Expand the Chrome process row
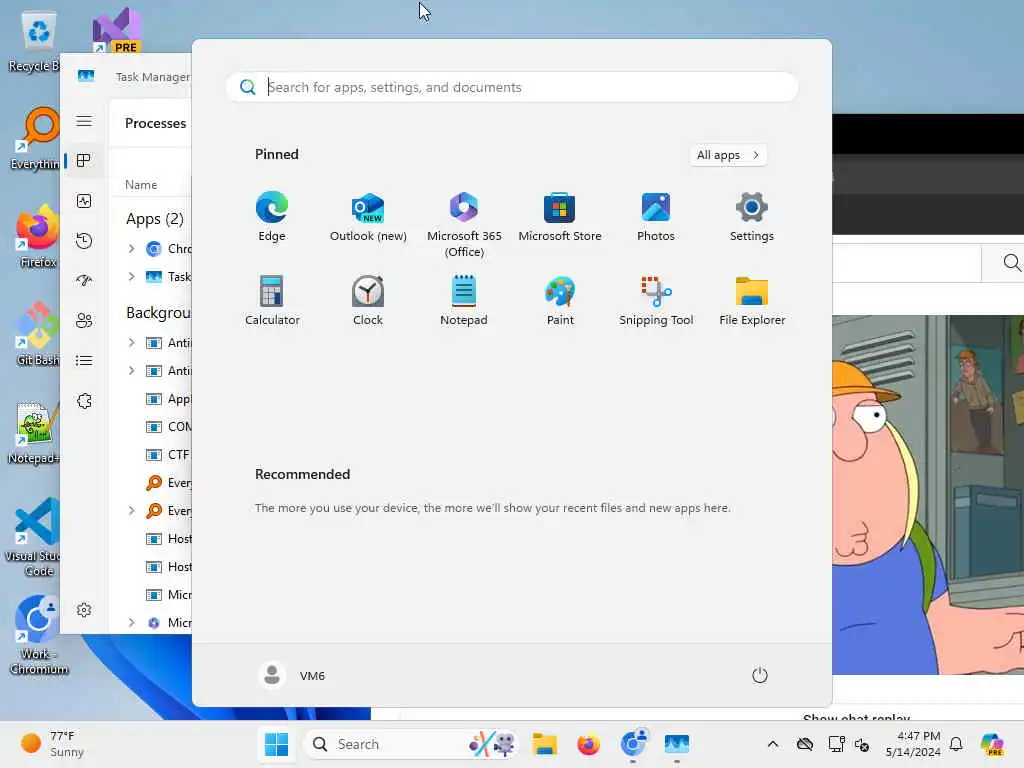Viewport: 1024px width, 768px height. click(x=131, y=248)
